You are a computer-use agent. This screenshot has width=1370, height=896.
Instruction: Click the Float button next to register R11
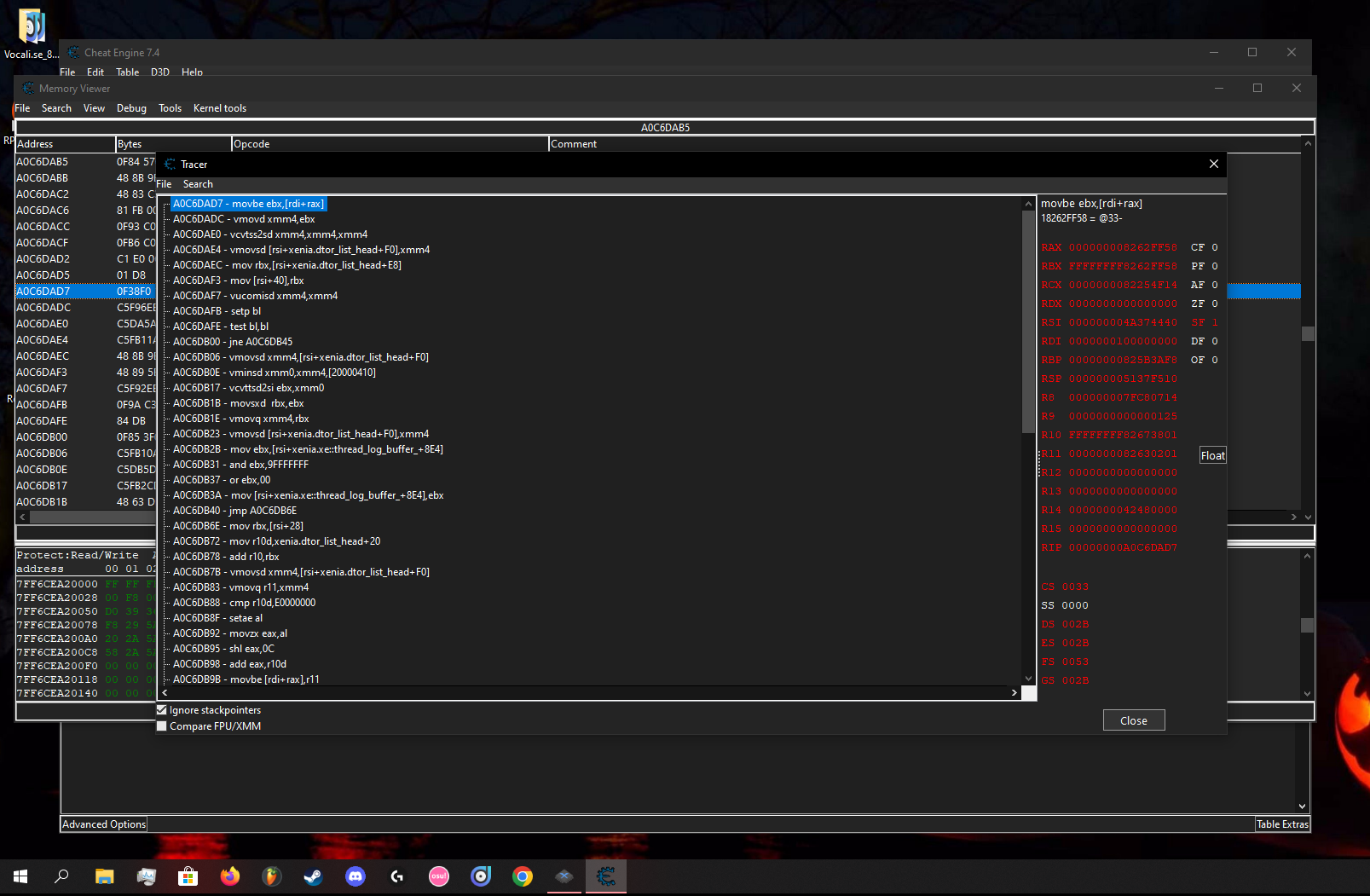1211,455
